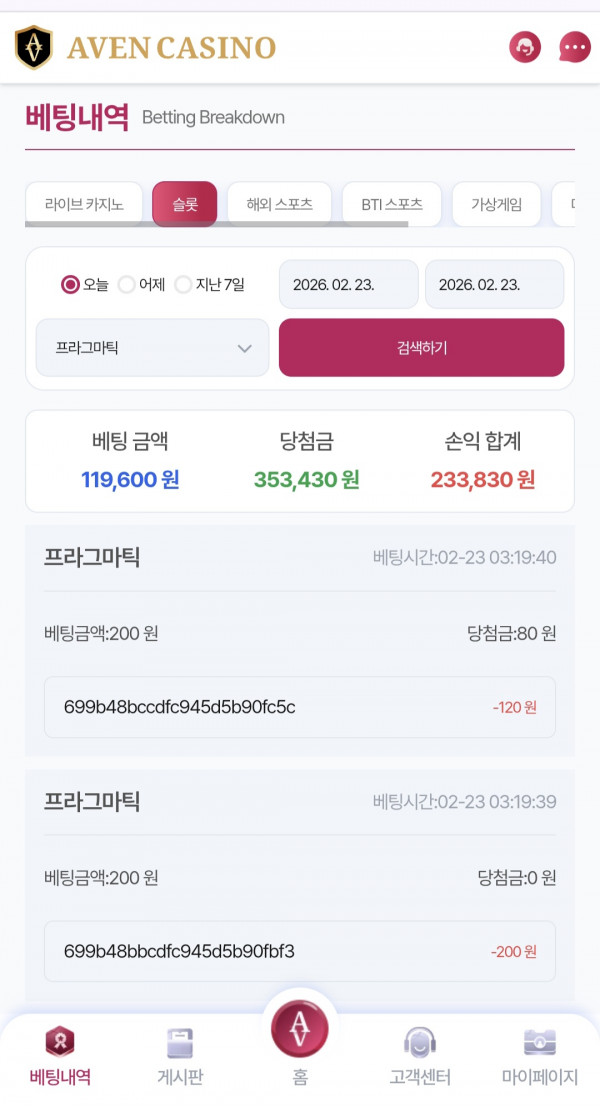Screen dimensions: 600x1112
Task: Select the BTI 스포츠 category
Action: point(393,203)
